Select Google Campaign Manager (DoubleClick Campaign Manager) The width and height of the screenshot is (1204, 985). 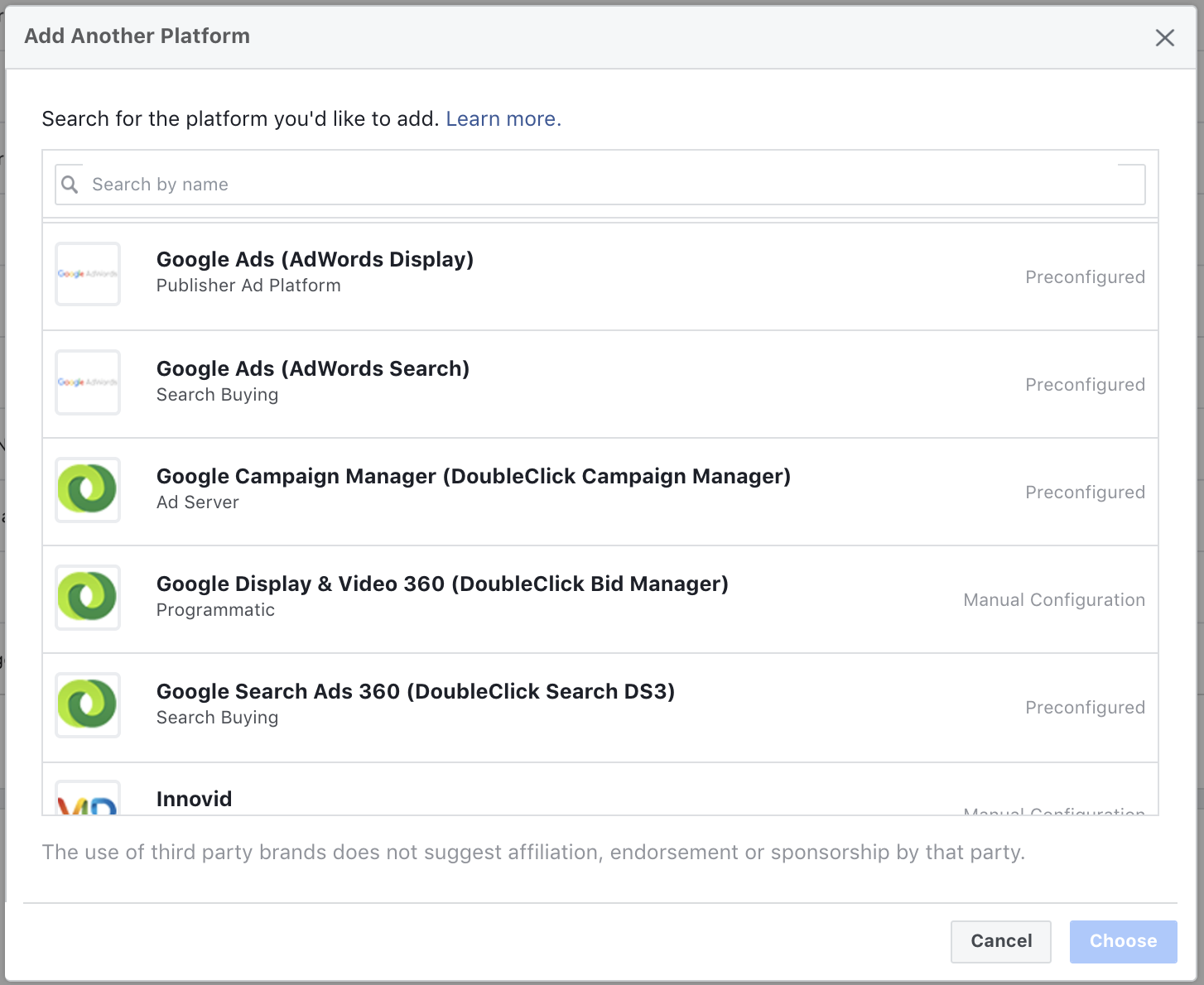click(474, 476)
